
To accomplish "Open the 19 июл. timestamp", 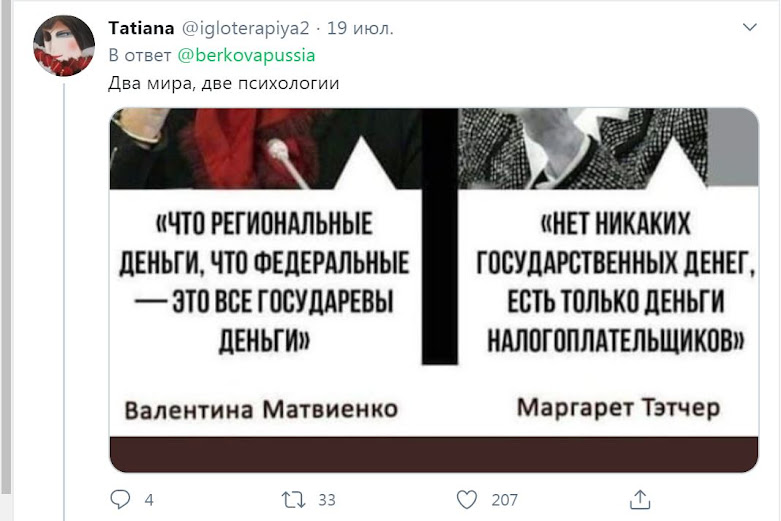I will (360, 28).
